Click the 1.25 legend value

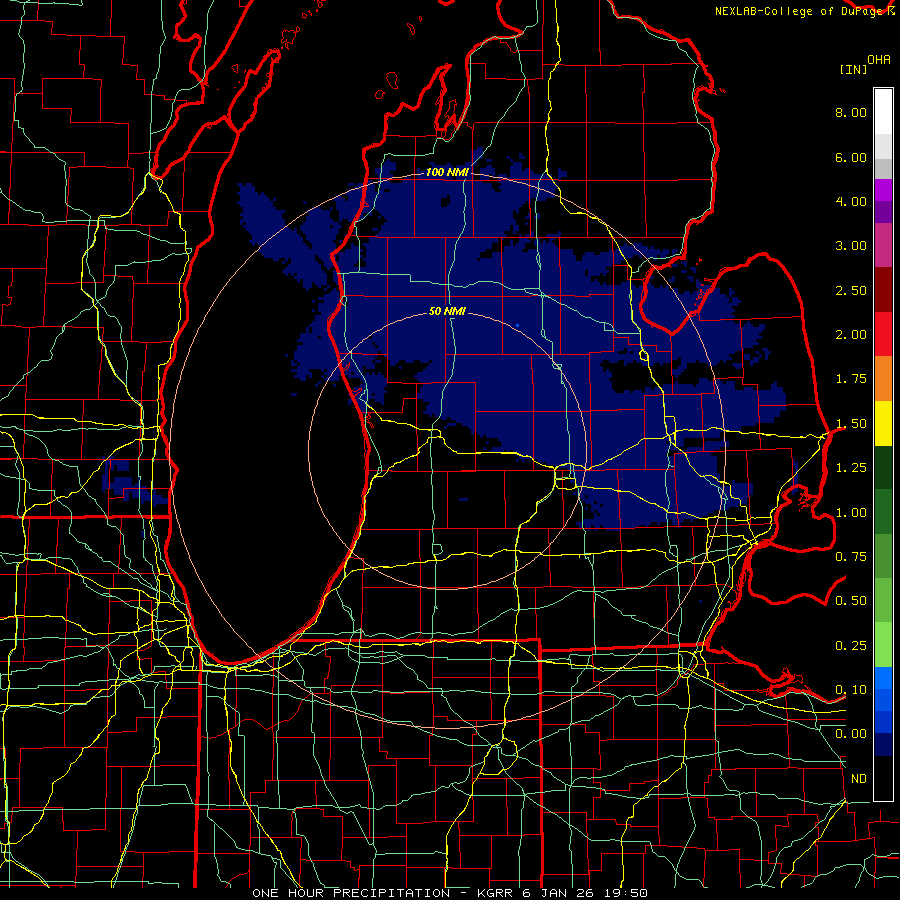[851, 468]
